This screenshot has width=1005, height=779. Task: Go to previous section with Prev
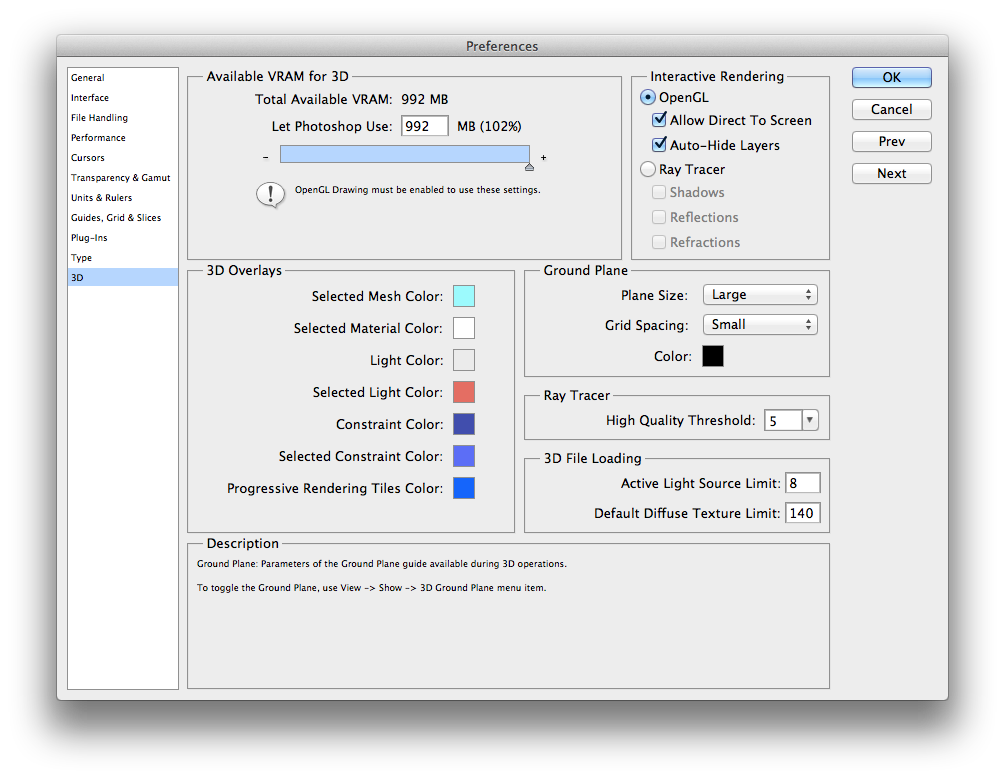[892, 142]
